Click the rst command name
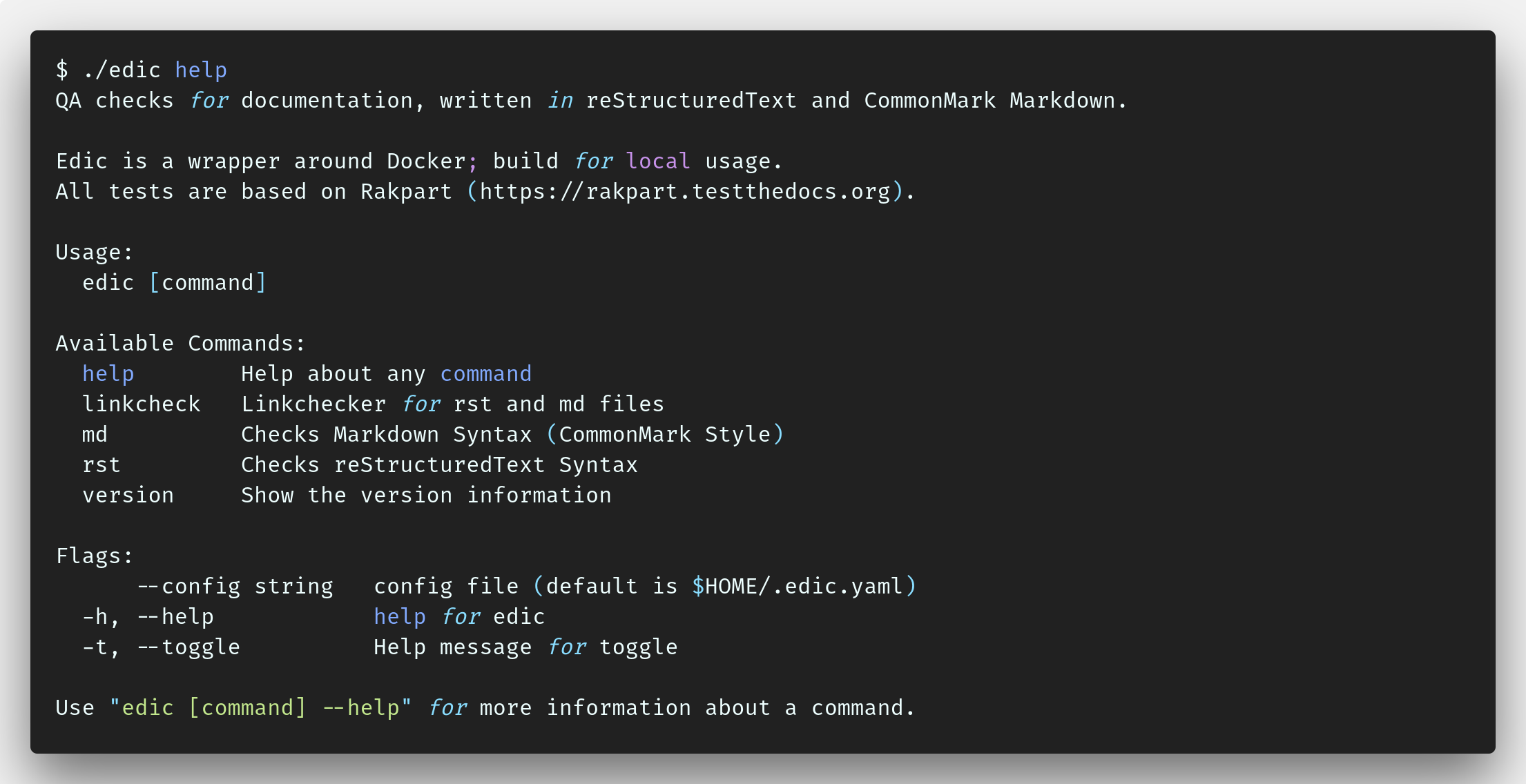Image resolution: width=1526 pixels, height=784 pixels. pos(102,464)
